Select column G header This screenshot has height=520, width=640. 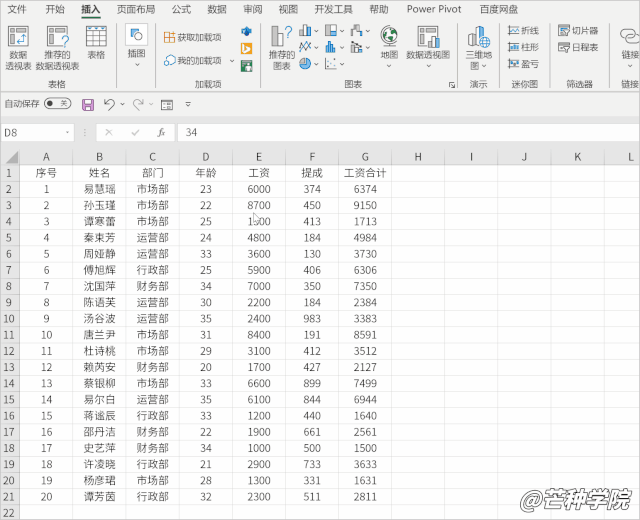365,157
